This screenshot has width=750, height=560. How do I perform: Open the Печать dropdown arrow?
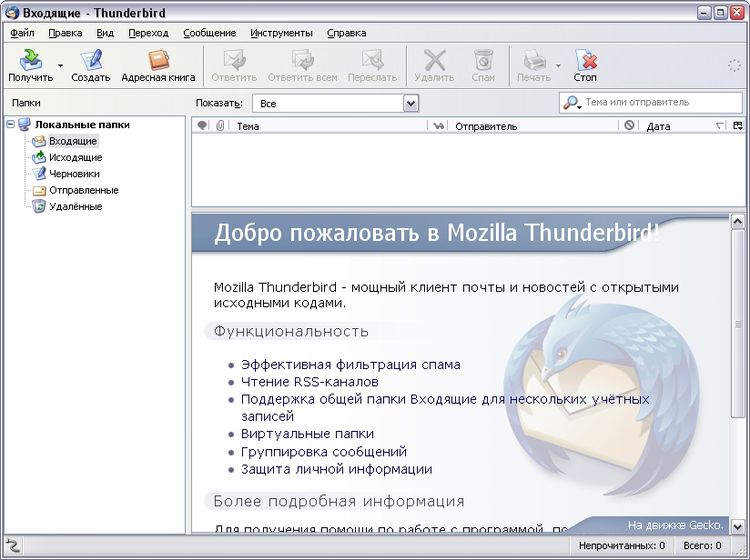click(x=558, y=65)
